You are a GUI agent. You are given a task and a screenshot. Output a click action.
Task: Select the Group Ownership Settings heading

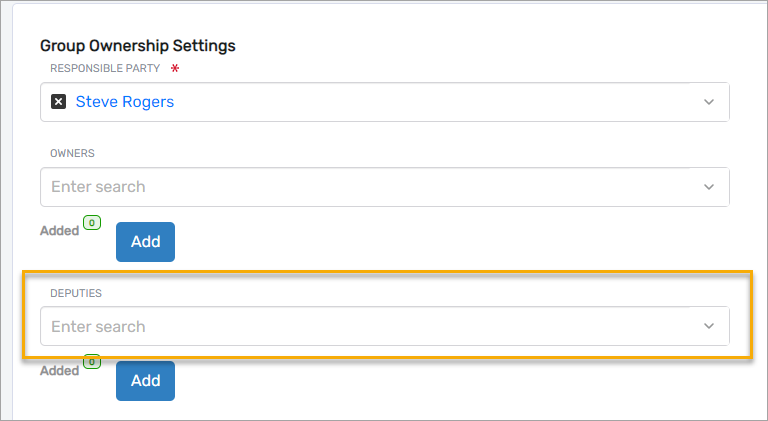click(x=138, y=46)
